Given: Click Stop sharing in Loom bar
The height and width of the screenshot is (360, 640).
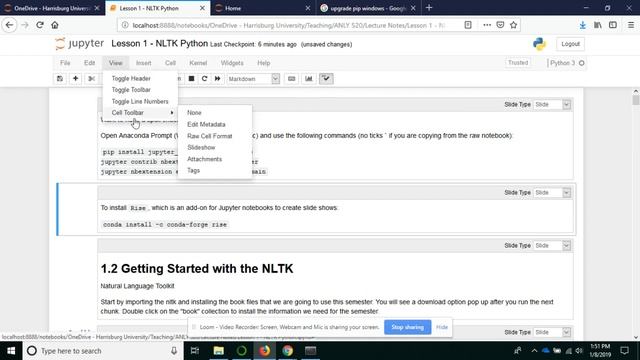Looking at the screenshot, I should (x=407, y=327).
